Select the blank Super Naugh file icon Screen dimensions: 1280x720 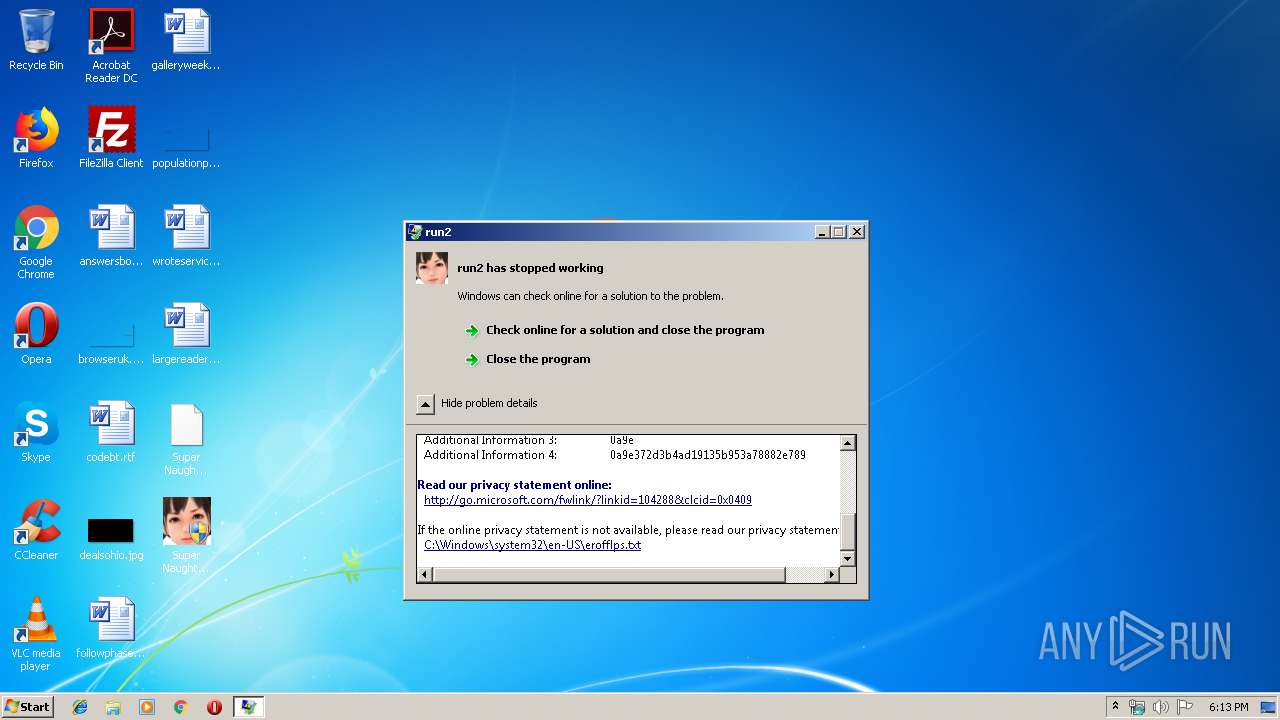click(x=186, y=438)
